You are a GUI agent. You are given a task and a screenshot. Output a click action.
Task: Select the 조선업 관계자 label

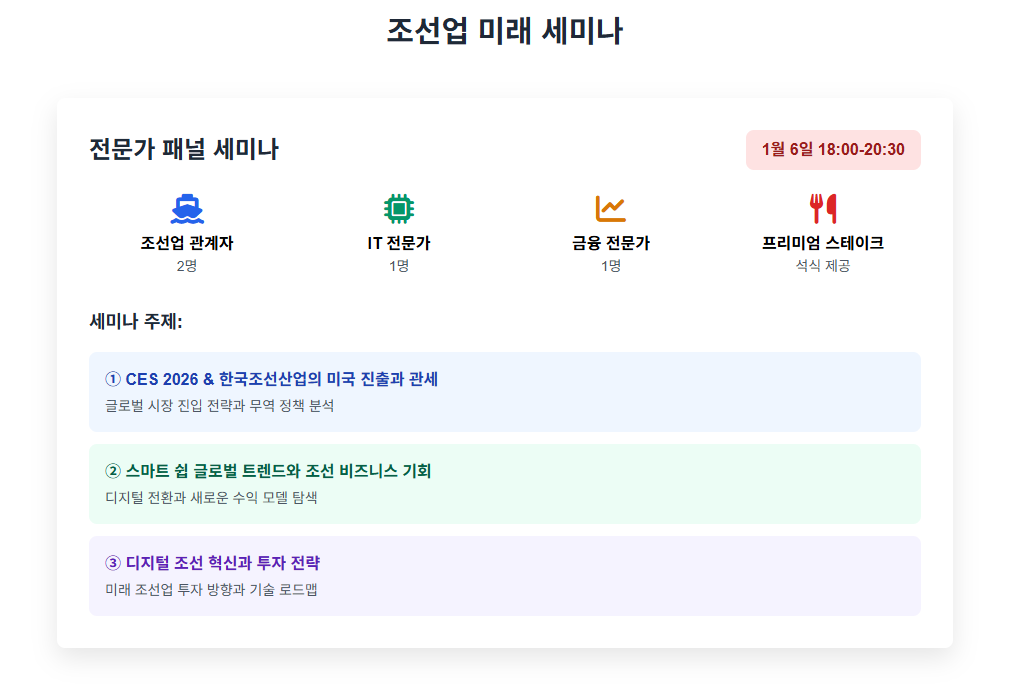coord(187,243)
